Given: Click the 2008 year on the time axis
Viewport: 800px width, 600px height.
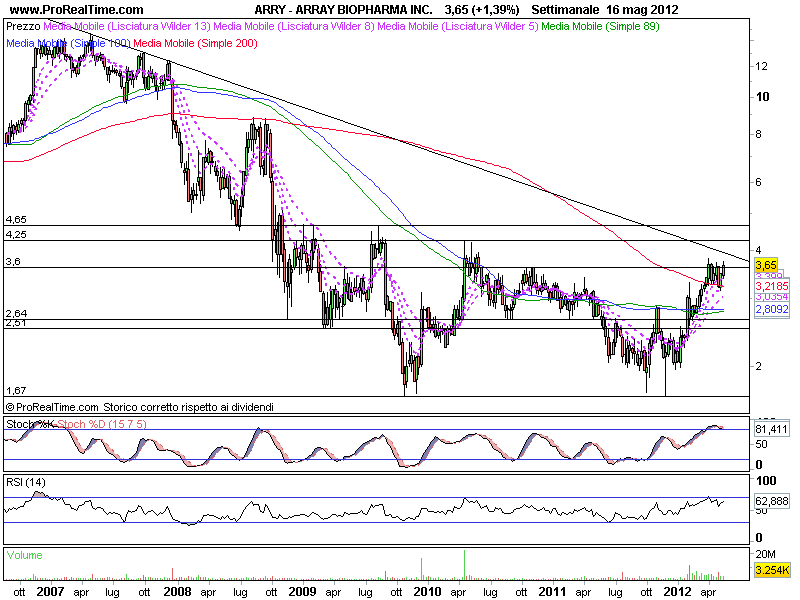Looking at the screenshot, I should coord(177,592).
